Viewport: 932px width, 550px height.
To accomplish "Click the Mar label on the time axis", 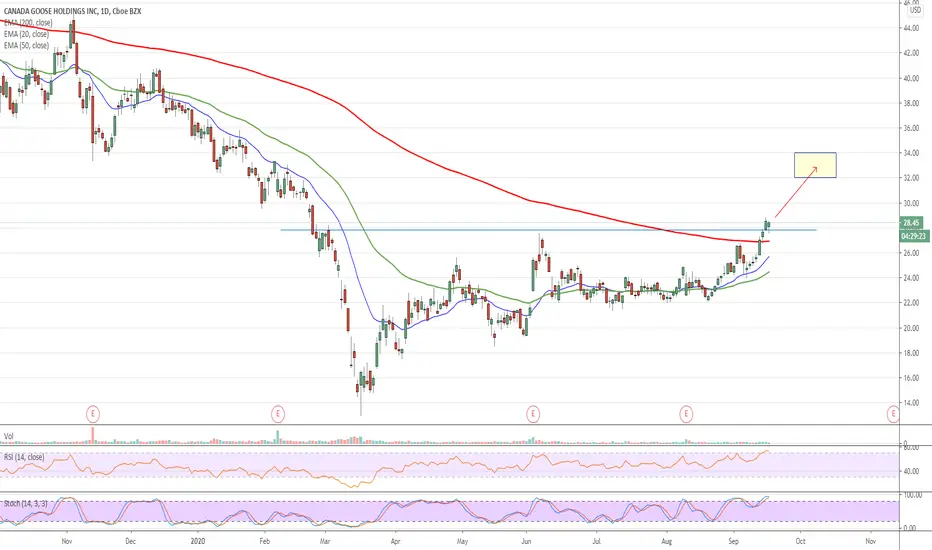I will point(325,541).
